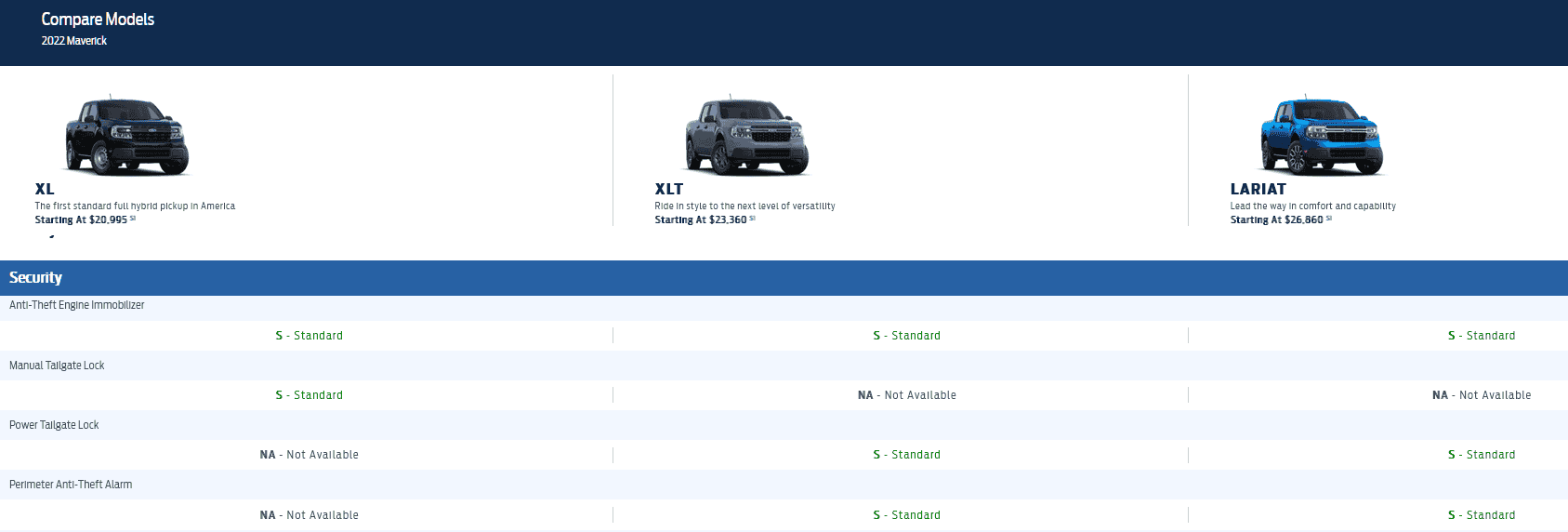Click the black XL truck image
Image resolution: width=1568 pixels, height=532 pixels.
point(126,135)
